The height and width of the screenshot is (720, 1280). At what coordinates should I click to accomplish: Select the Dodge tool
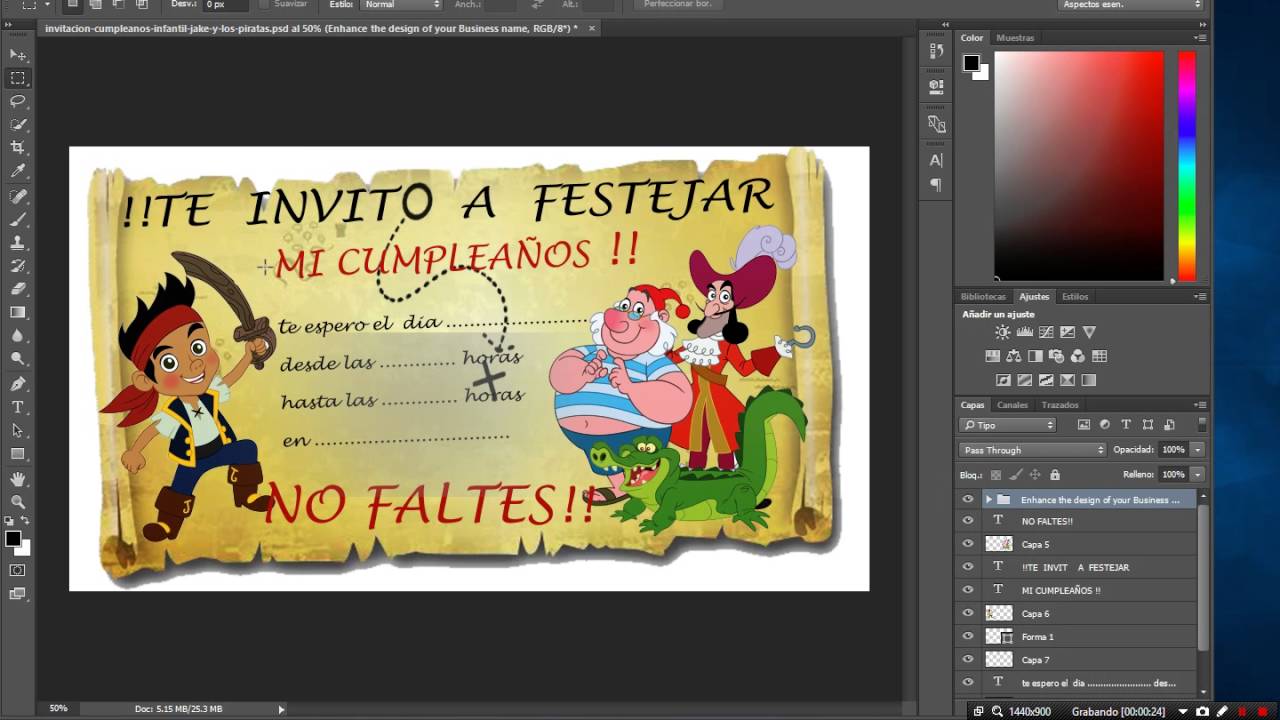point(18,358)
